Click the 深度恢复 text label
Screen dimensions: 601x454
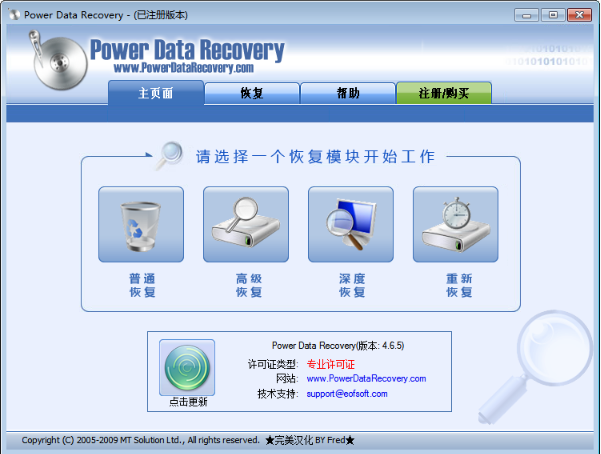pyautogui.click(x=352, y=285)
